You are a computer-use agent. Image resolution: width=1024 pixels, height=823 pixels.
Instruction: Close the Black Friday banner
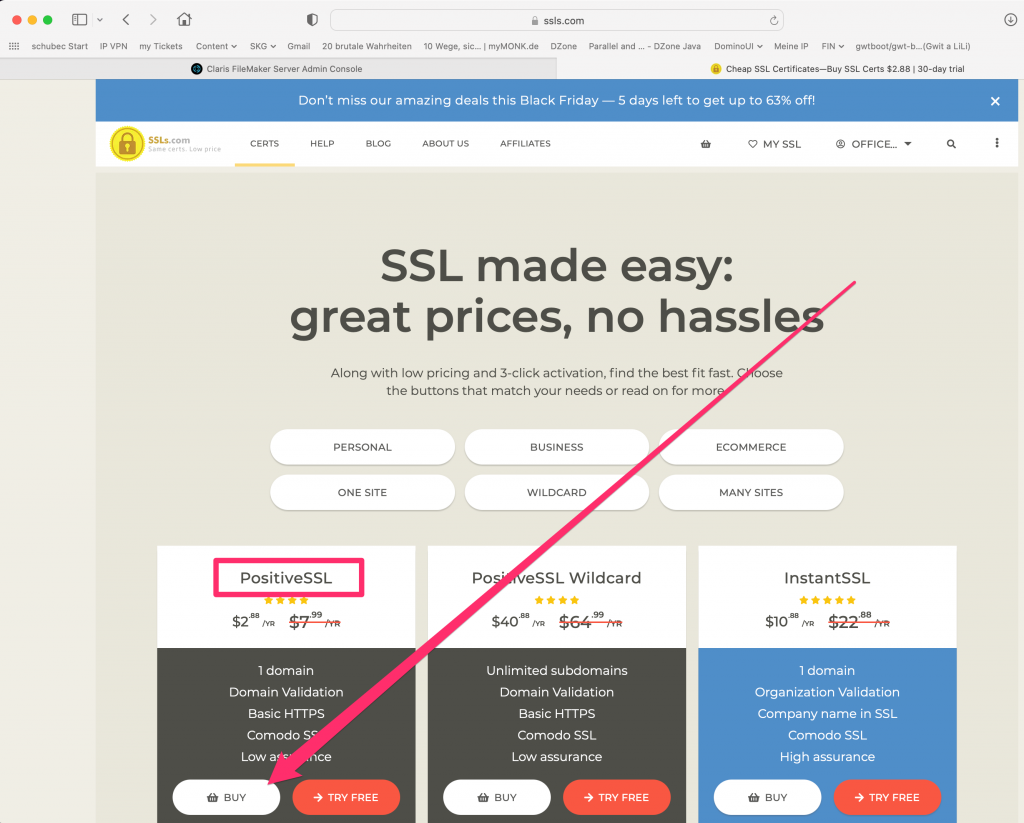(995, 101)
